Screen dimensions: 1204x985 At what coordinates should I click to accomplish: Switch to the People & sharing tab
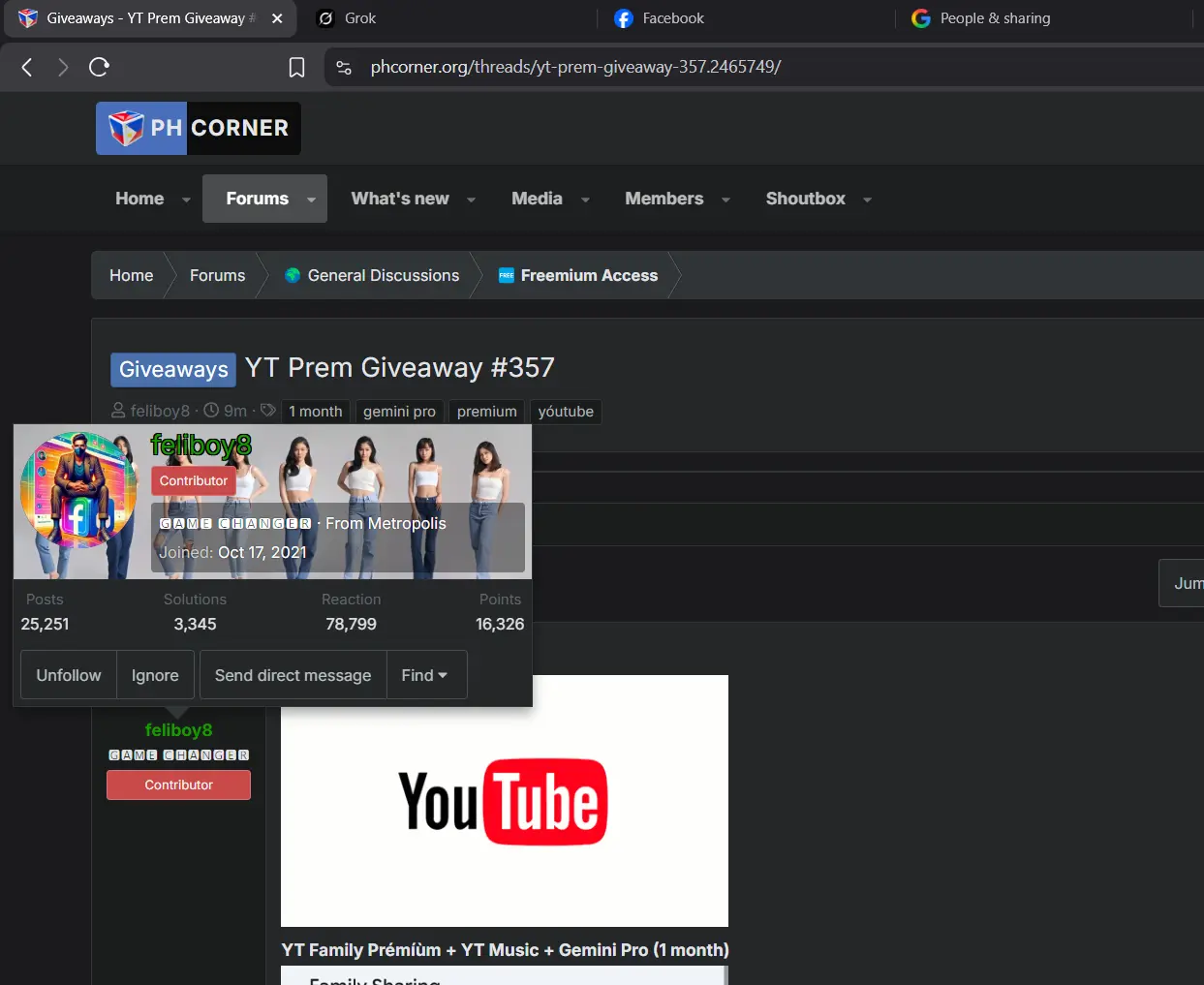tap(995, 18)
